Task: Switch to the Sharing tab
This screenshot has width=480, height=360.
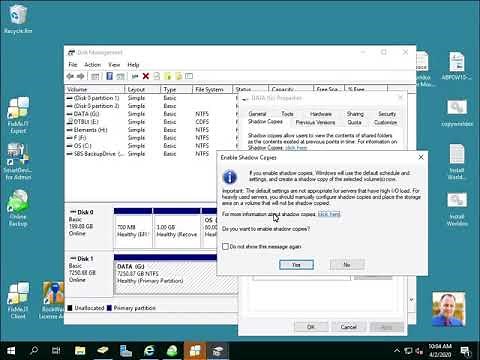Action: pos(355,114)
